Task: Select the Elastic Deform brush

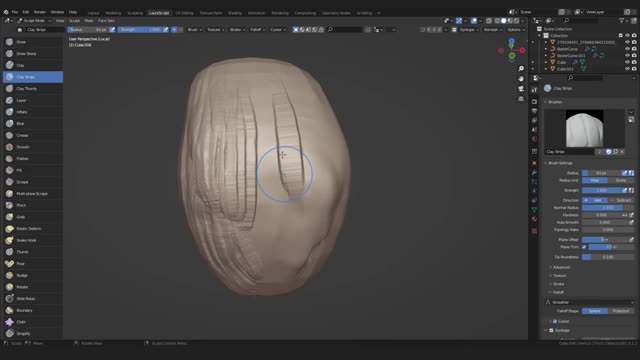Action: 33,229
